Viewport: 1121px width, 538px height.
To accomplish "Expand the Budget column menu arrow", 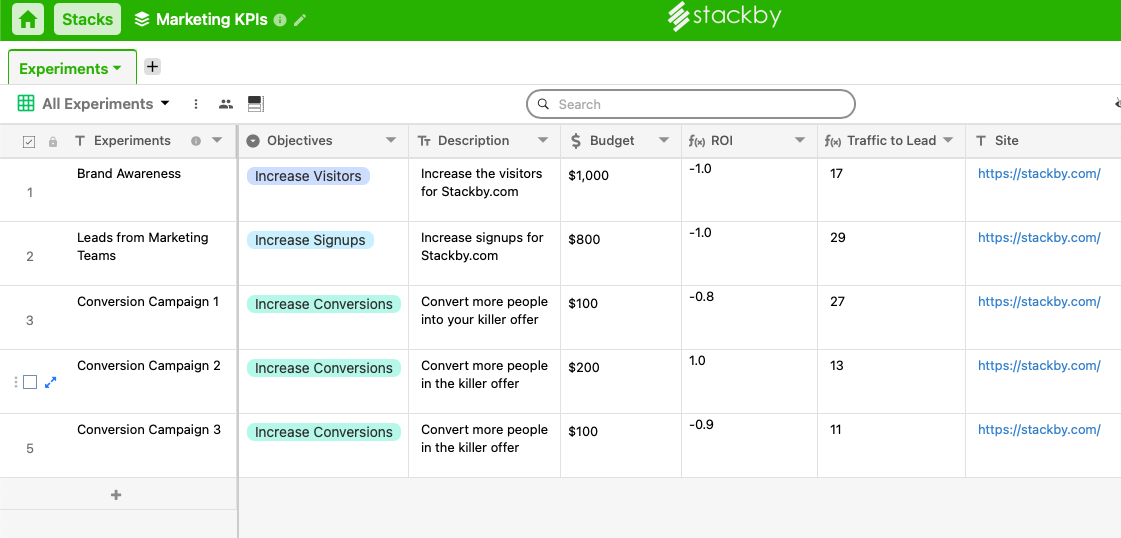I will coord(663,141).
